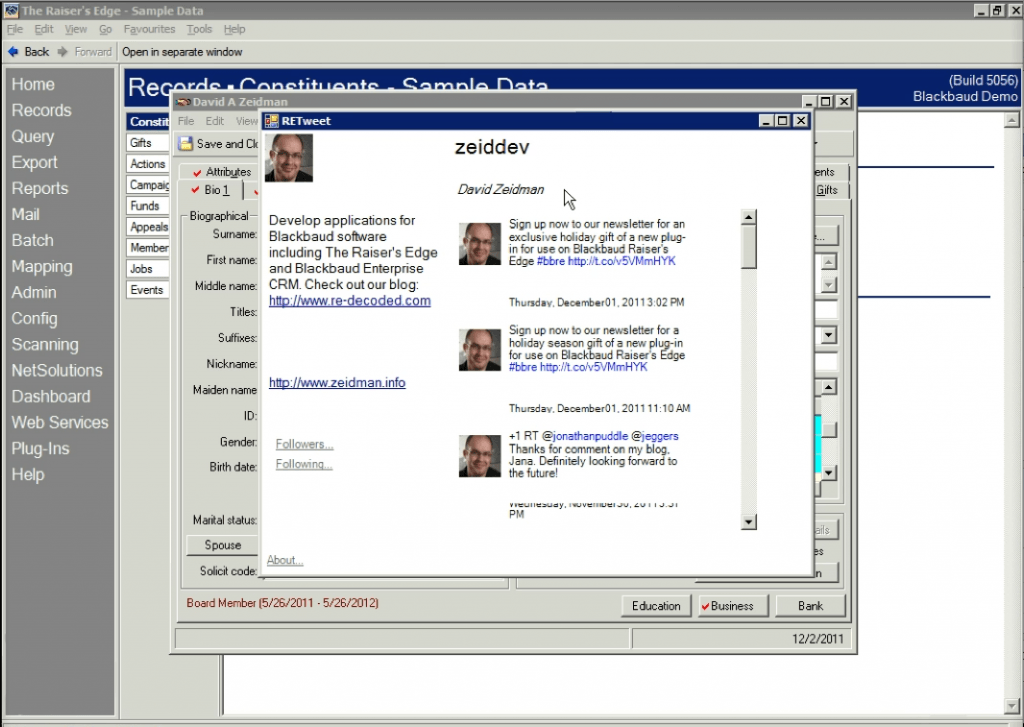Open the re-decoded.com blog link
Screen dimensions: 1024x727
pos(349,300)
